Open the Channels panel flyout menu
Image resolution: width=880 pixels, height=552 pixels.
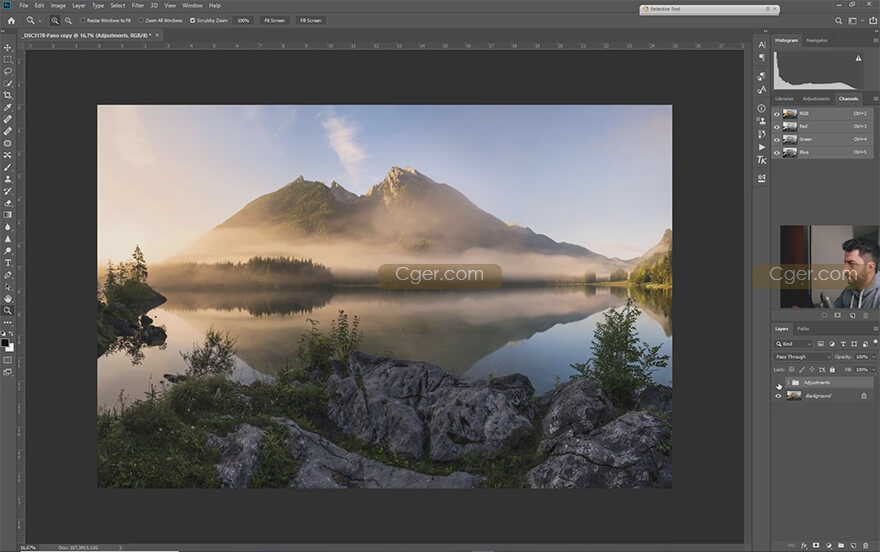point(875,99)
